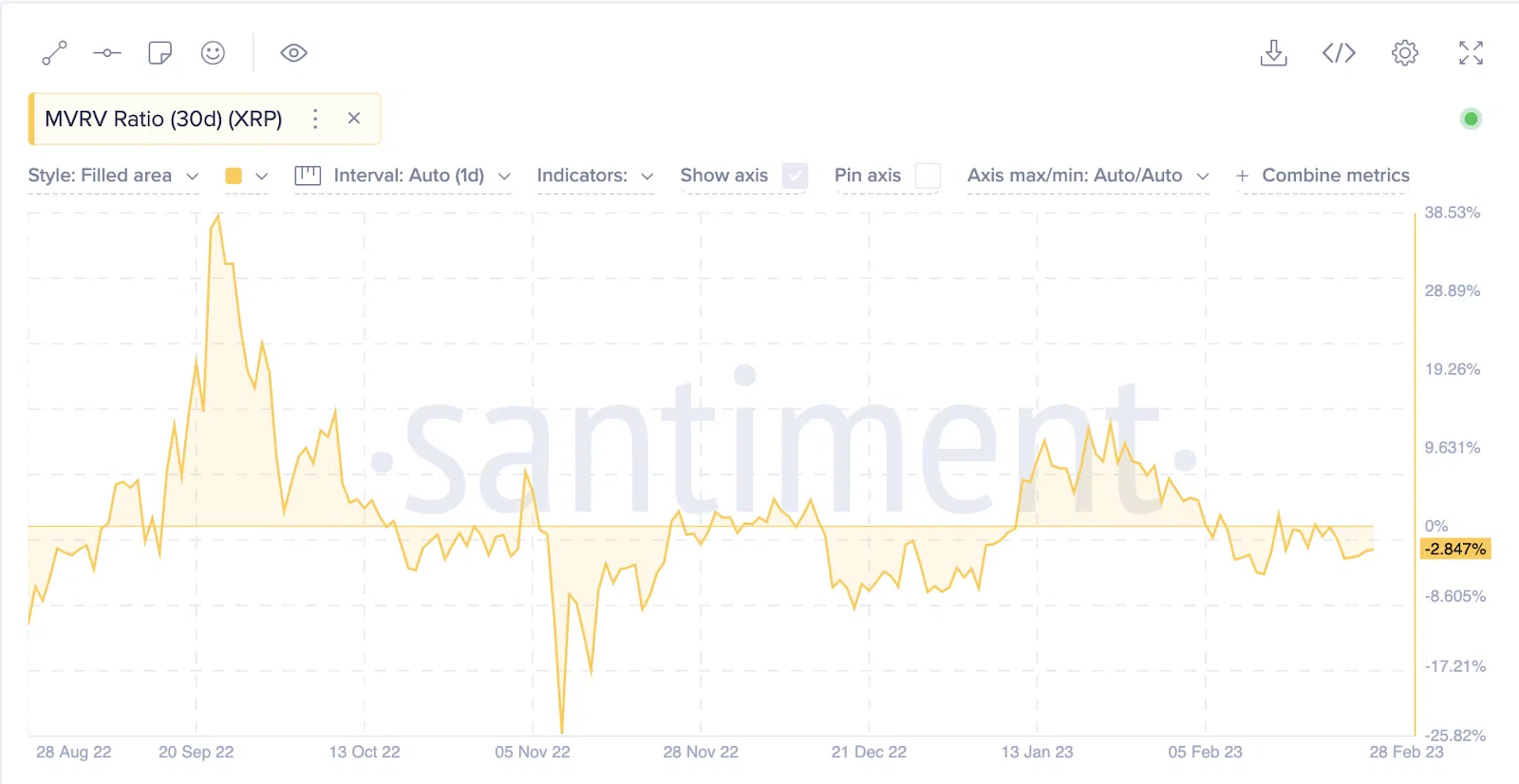Toggle the eye visibility icon
Image resolution: width=1519 pixels, height=784 pixels.
tap(293, 53)
